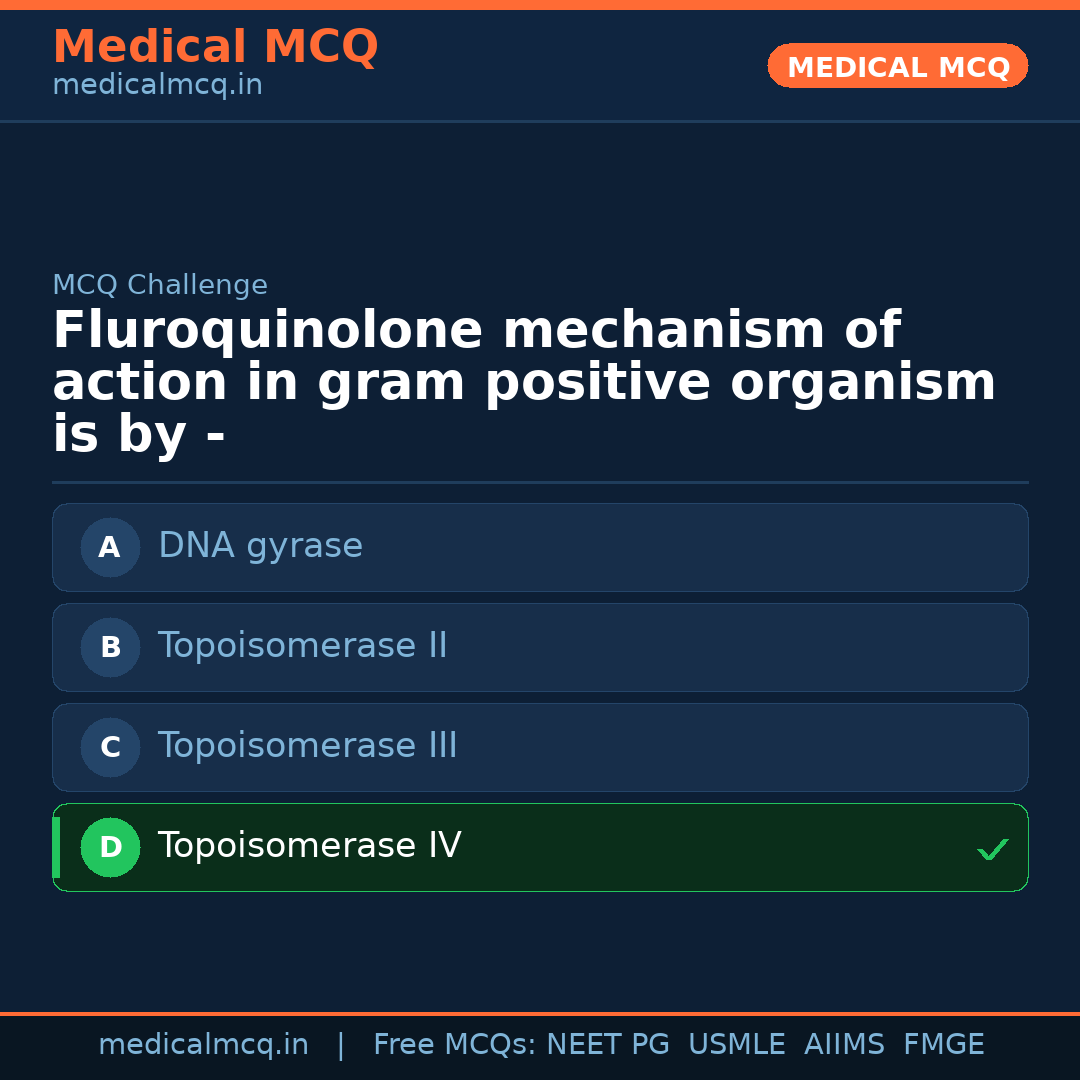The width and height of the screenshot is (1080, 1080).
Task: Open the Medical MCQ title heading
Action: coord(215,47)
